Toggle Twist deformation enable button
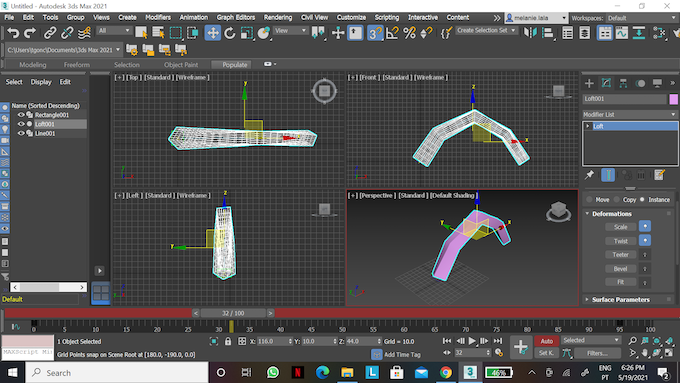 click(x=645, y=241)
